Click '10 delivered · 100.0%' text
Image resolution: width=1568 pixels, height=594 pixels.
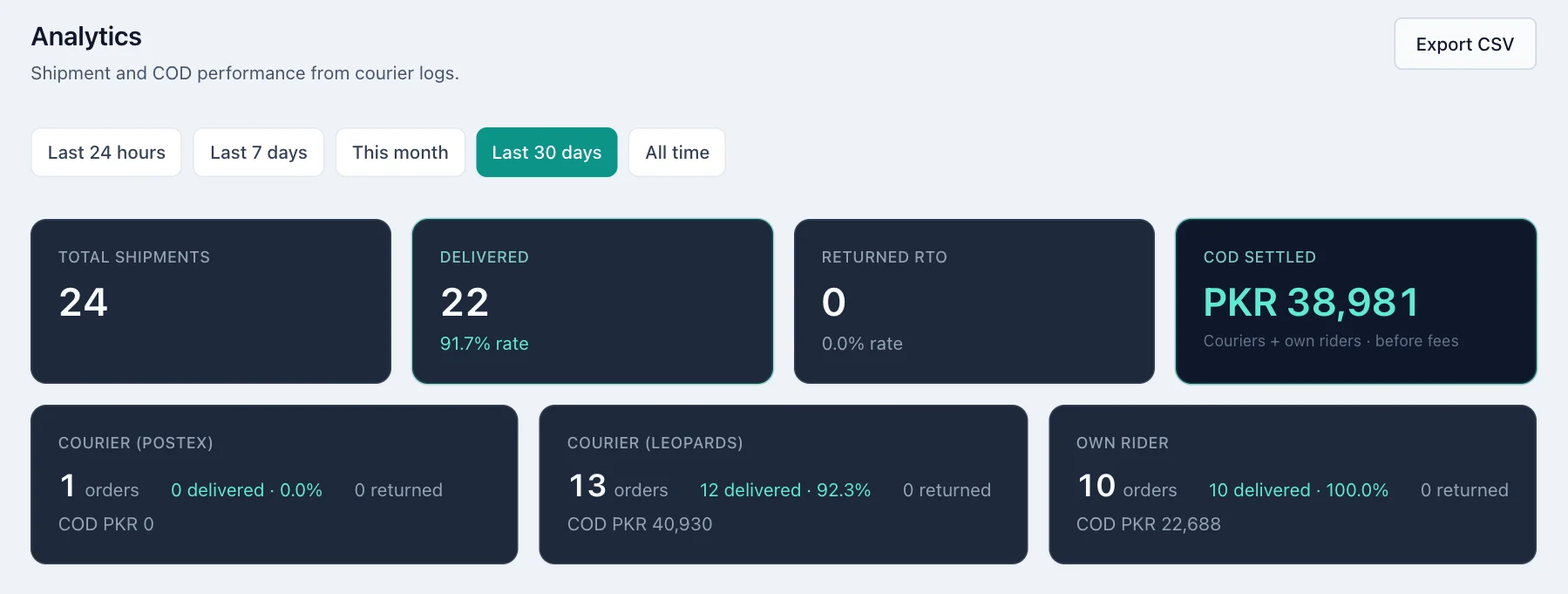[1299, 490]
